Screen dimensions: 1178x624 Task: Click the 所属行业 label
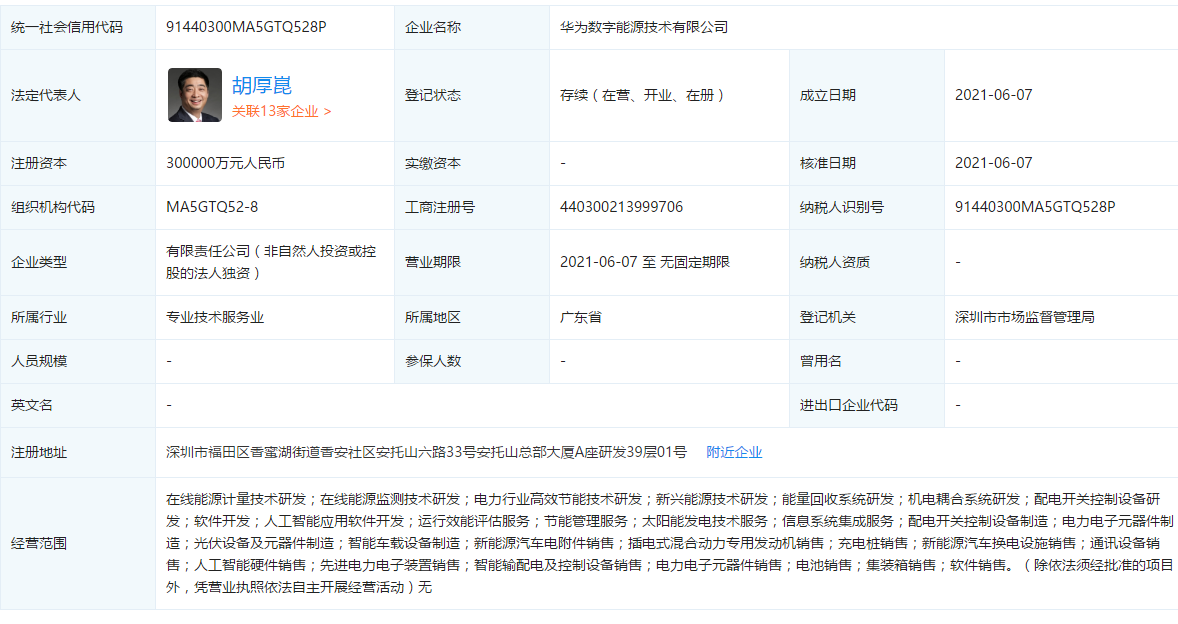click(39, 317)
